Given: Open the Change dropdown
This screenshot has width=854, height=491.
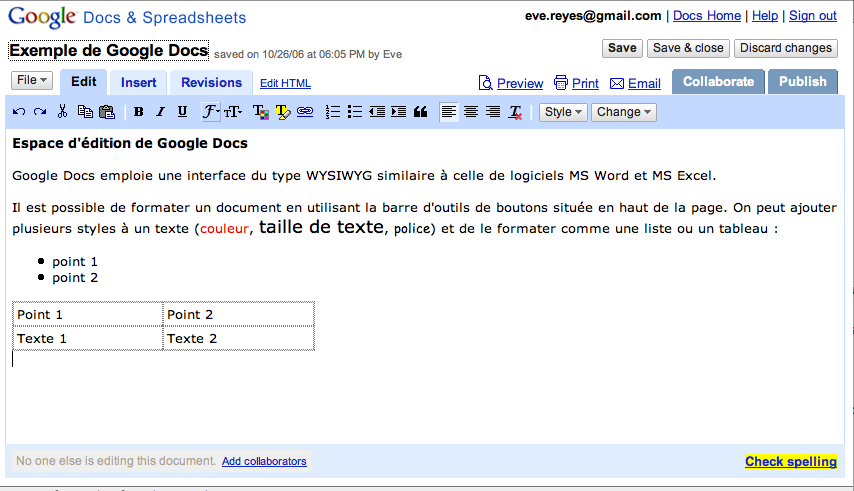Looking at the screenshot, I should coord(623,112).
